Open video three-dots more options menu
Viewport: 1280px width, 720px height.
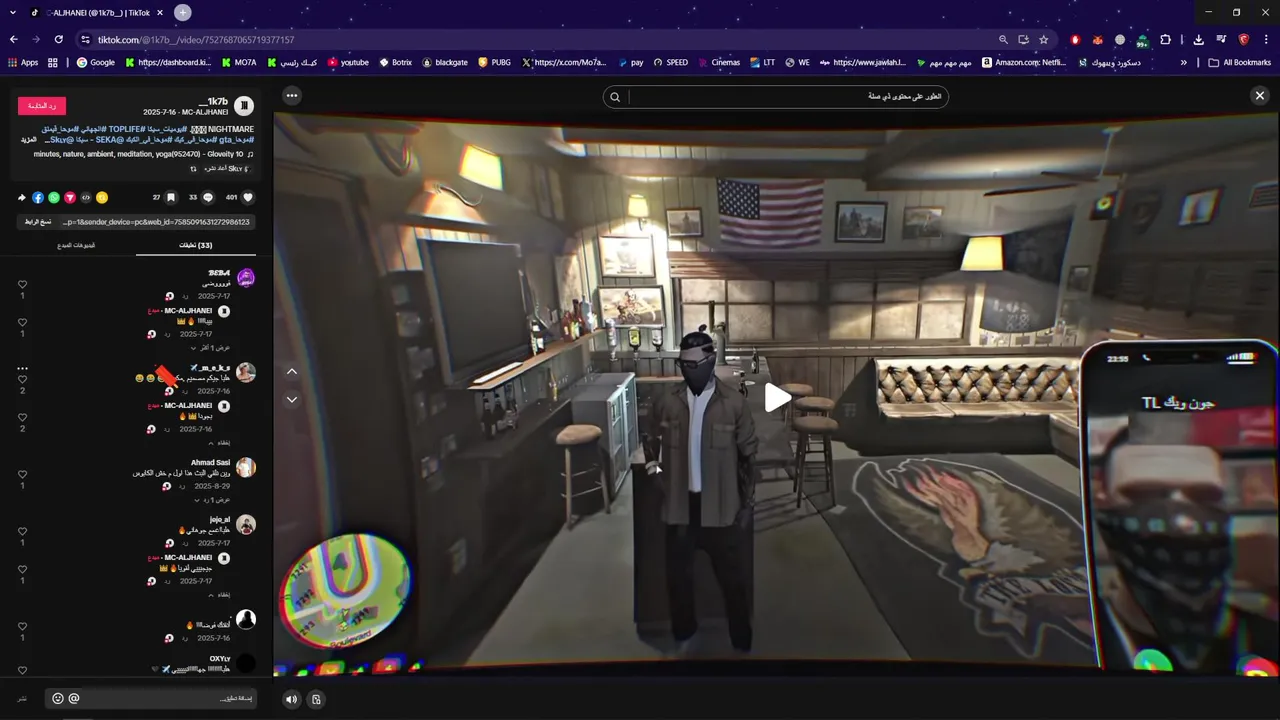(292, 96)
